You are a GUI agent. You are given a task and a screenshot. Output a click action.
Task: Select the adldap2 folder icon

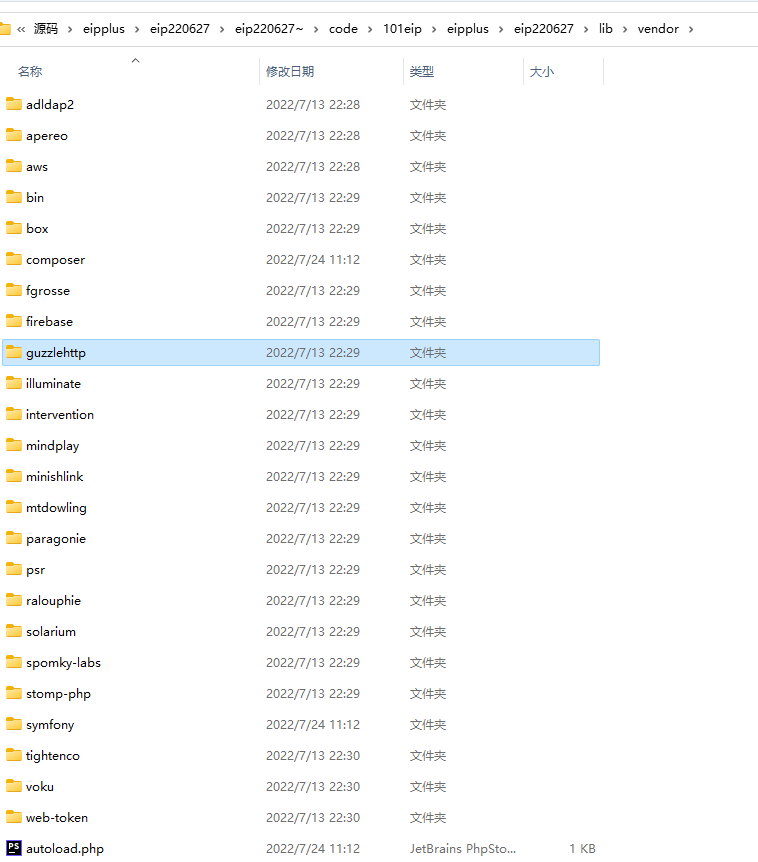14,104
